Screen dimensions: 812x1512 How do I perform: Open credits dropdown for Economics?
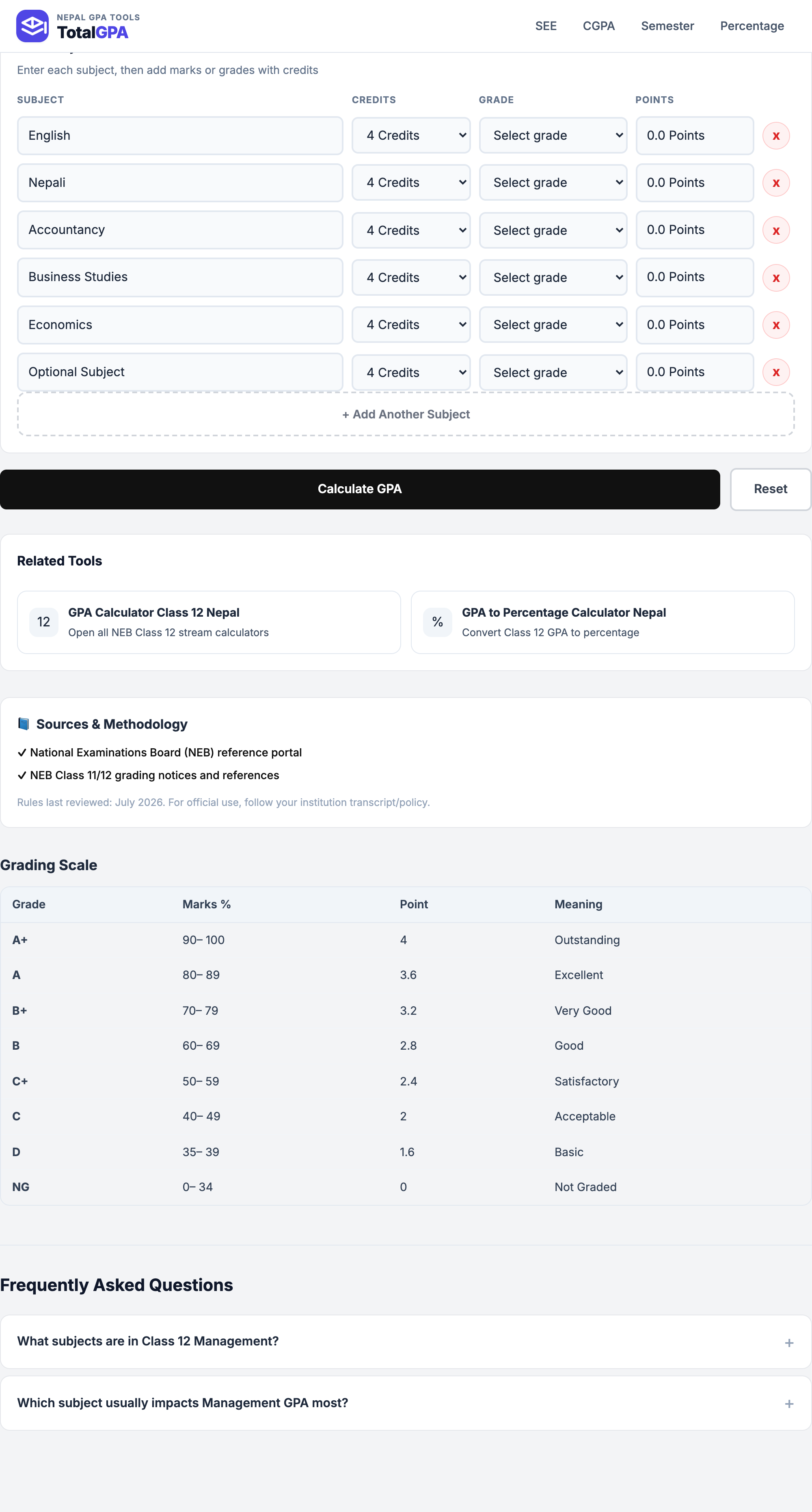(x=411, y=325)
